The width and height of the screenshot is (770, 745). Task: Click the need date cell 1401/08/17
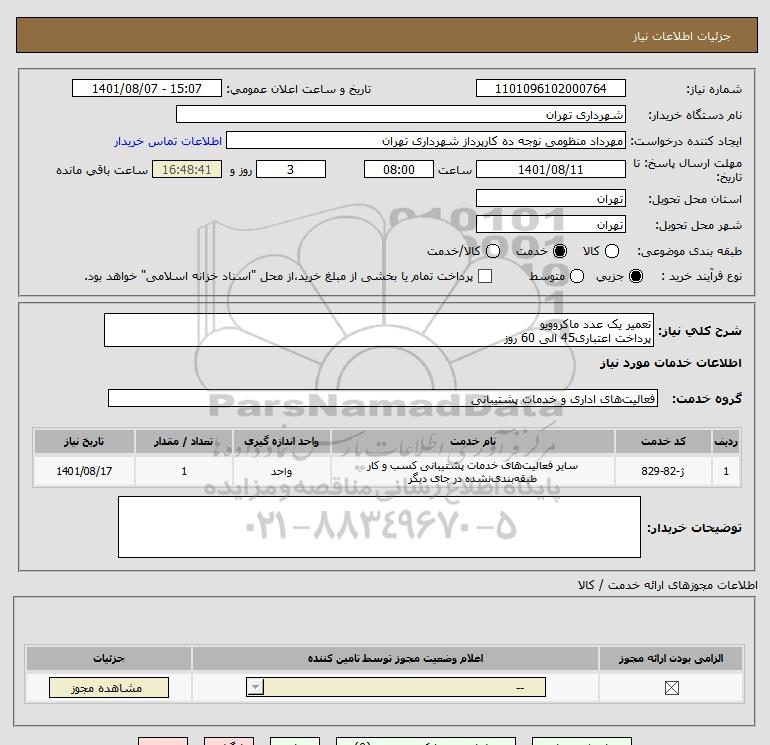pos(84,471)
